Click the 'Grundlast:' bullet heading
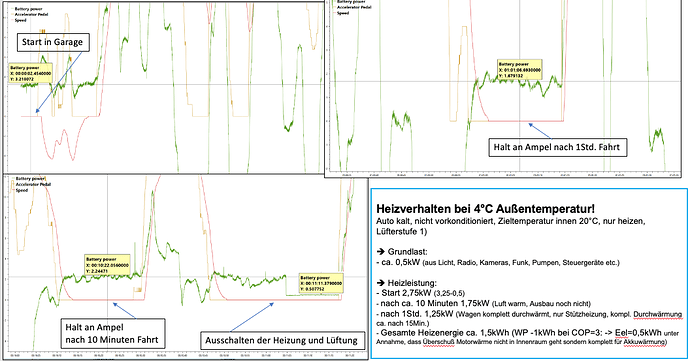Viewport: 690px width, 361px height. click(x=402, y=252)
